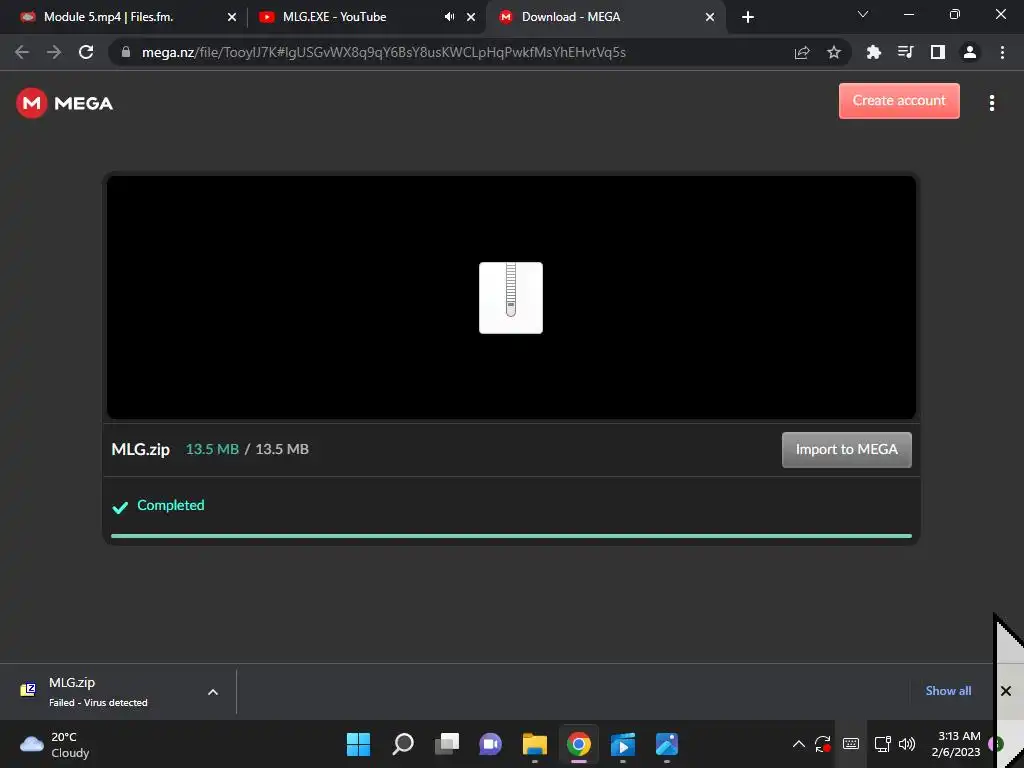This screenshot has height=768, width=1024.
Task: Open Chrome profile menu
Action: [970, 52]
